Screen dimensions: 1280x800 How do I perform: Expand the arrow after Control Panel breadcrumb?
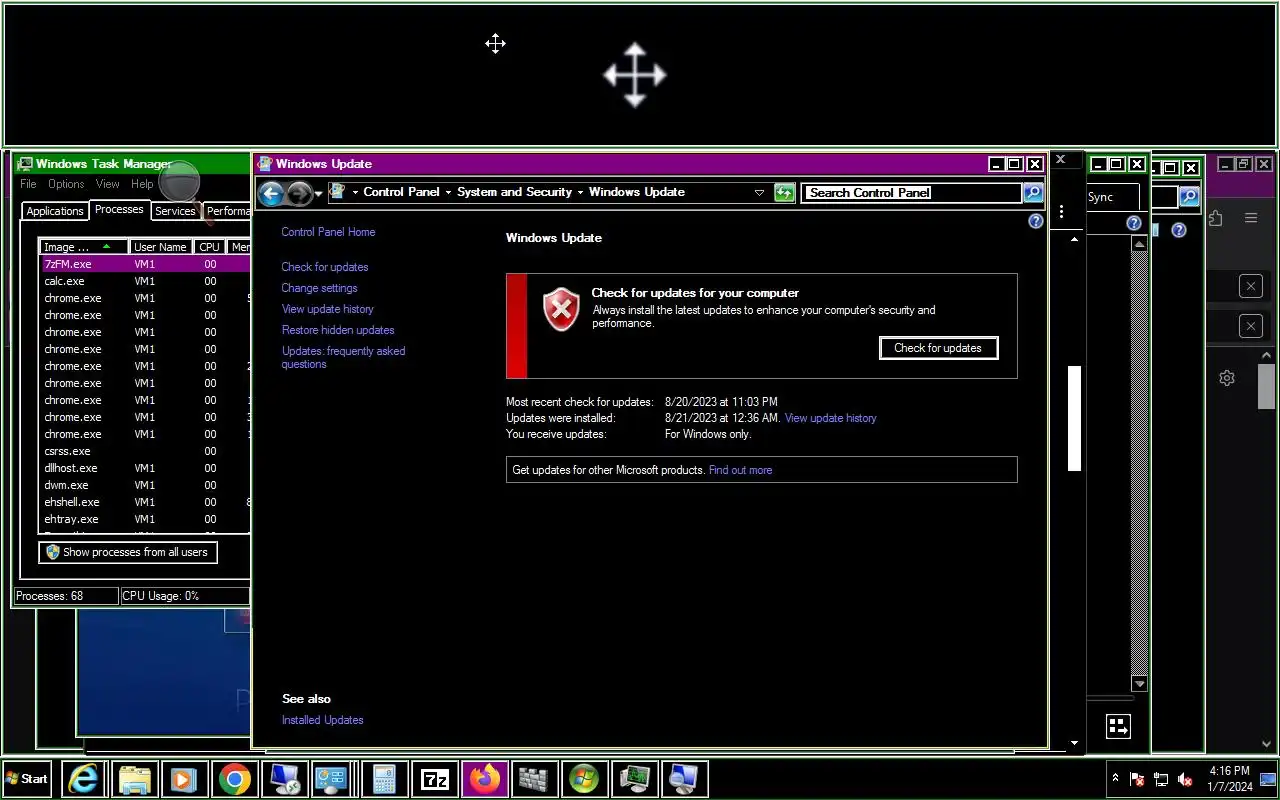[448, 192]
